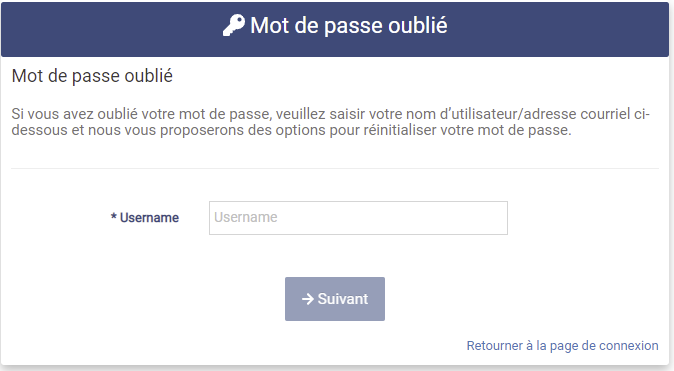Click the horizontal divider above the form
Screen dimensions: 674x371
click(x=335, y=169)
